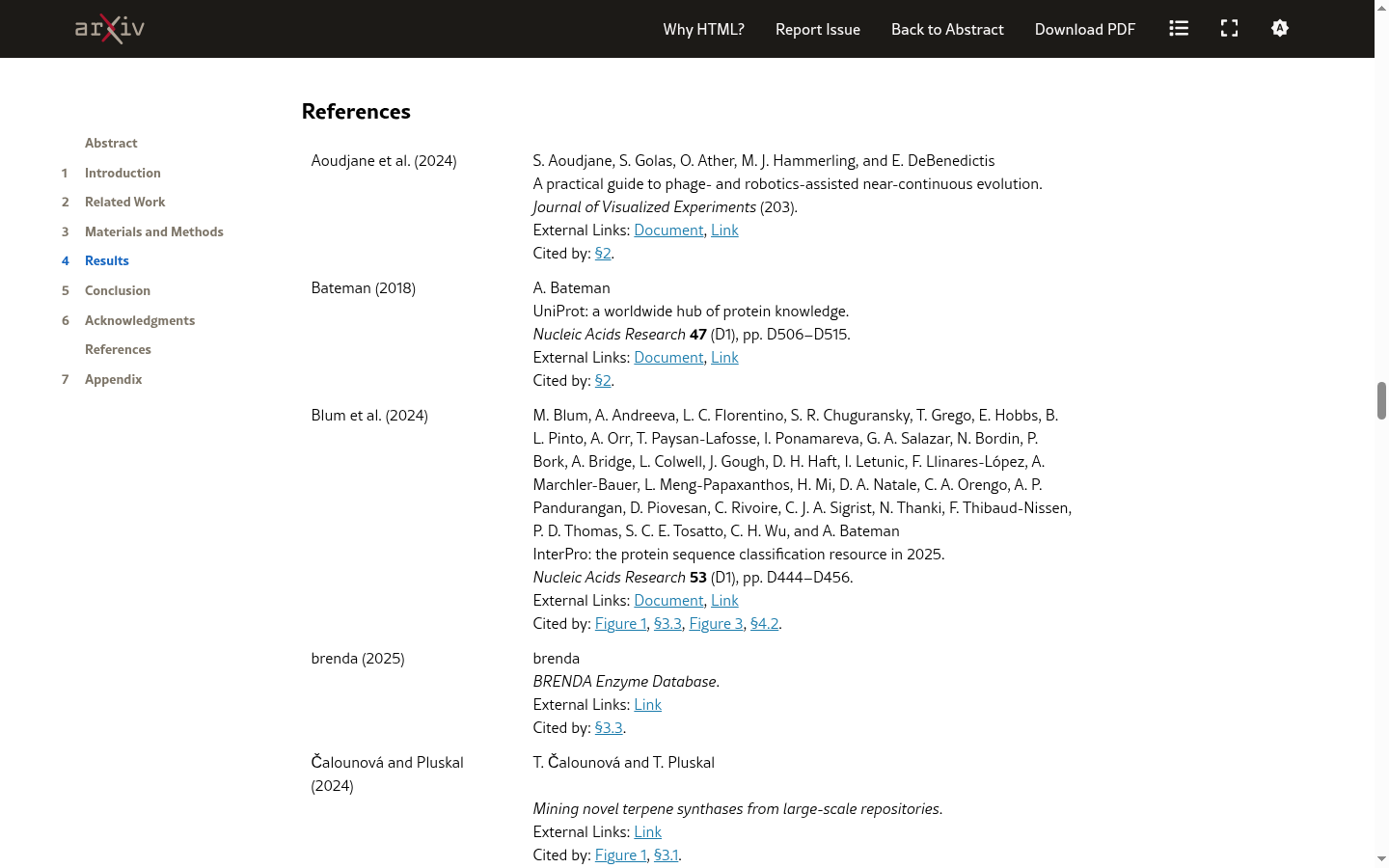Viewport: 1389px width, 868px height.
Task: Click the scrollbar down arrow
Action: click(x=1381, y=858)
